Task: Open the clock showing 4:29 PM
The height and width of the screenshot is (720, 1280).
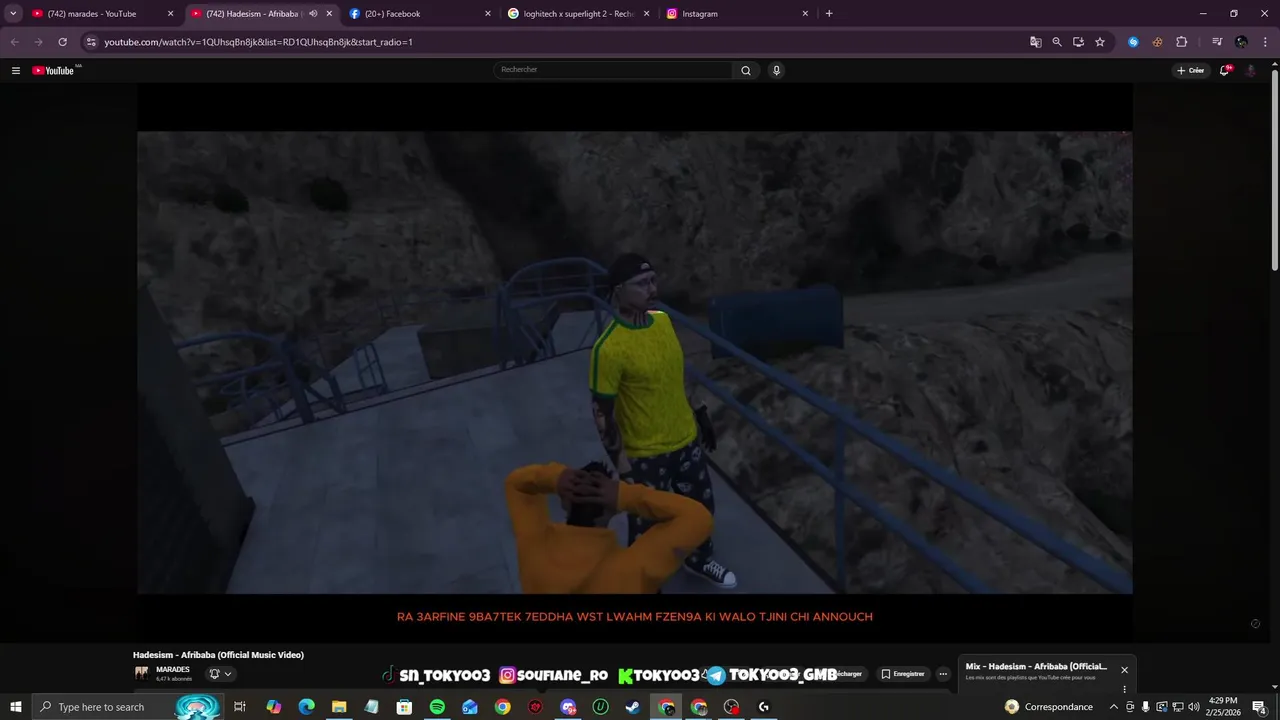Action: (x=1223, y=707)
